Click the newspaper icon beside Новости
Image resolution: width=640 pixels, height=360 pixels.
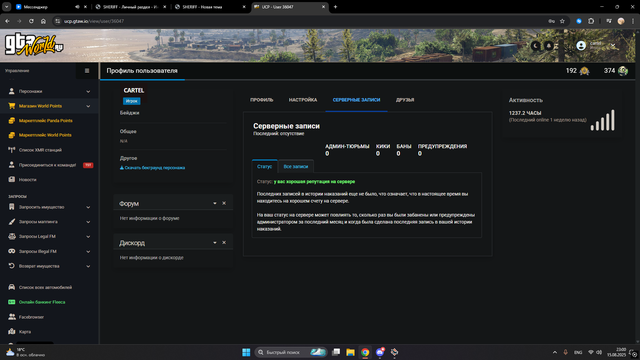pyautogui.click(x=11, y=179)
